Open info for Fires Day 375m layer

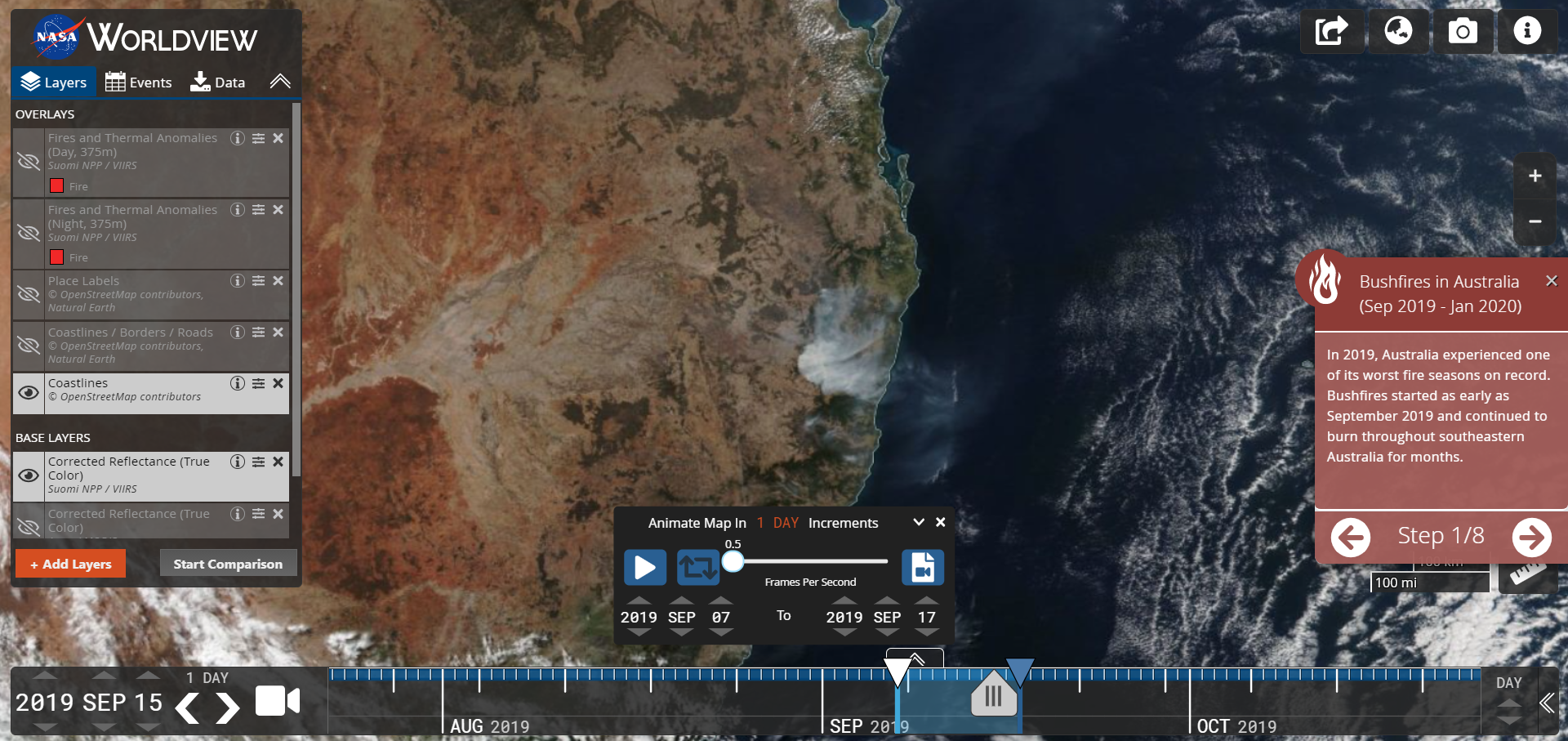click(x=238, y=138)
